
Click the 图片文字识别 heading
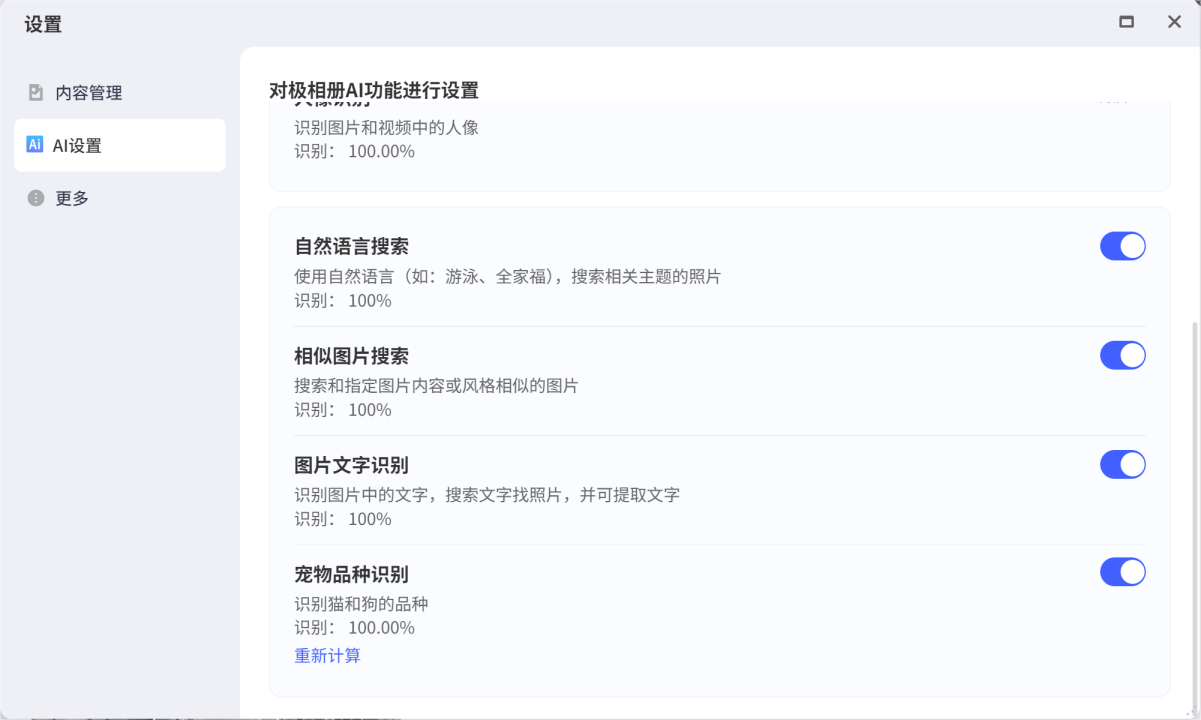coord(351,465)
